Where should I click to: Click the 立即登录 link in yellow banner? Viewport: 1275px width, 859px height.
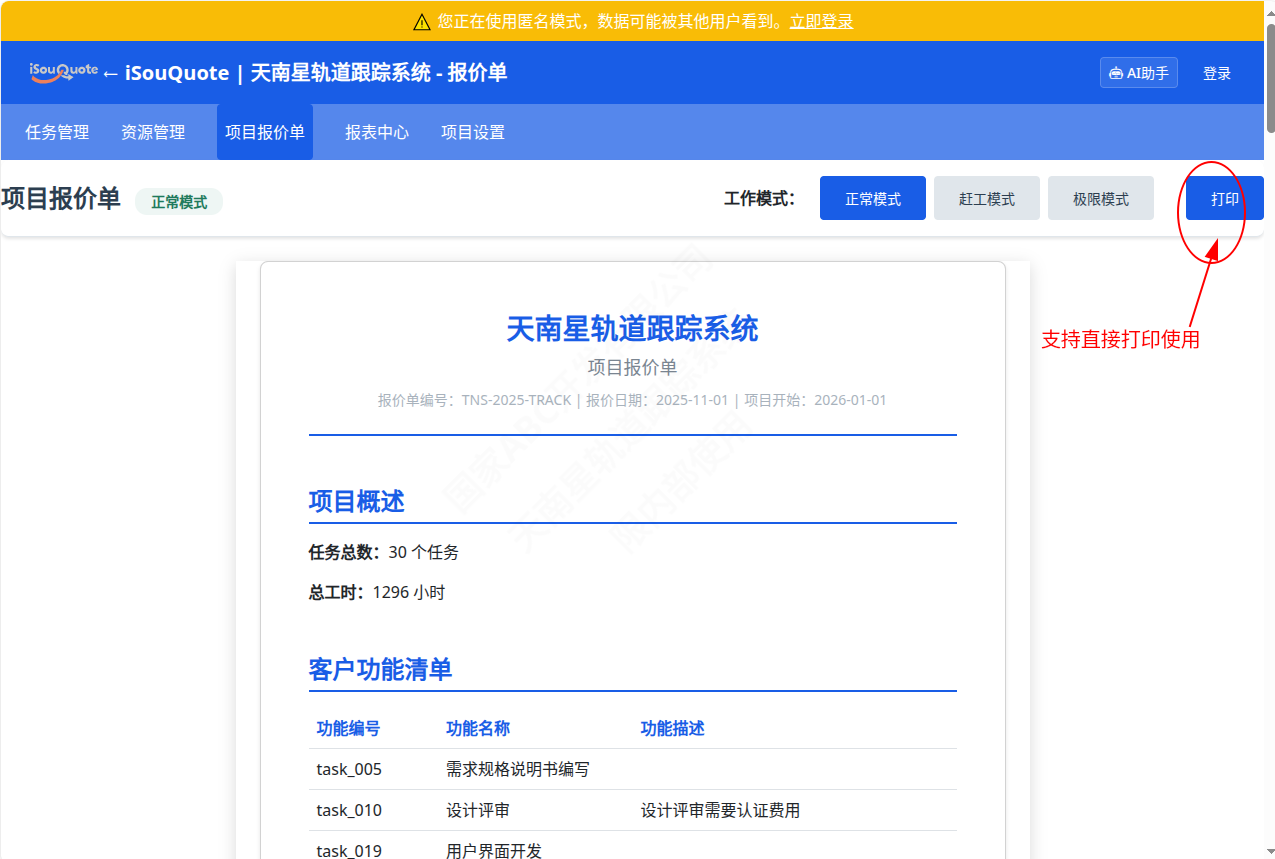tap(821, 22)
